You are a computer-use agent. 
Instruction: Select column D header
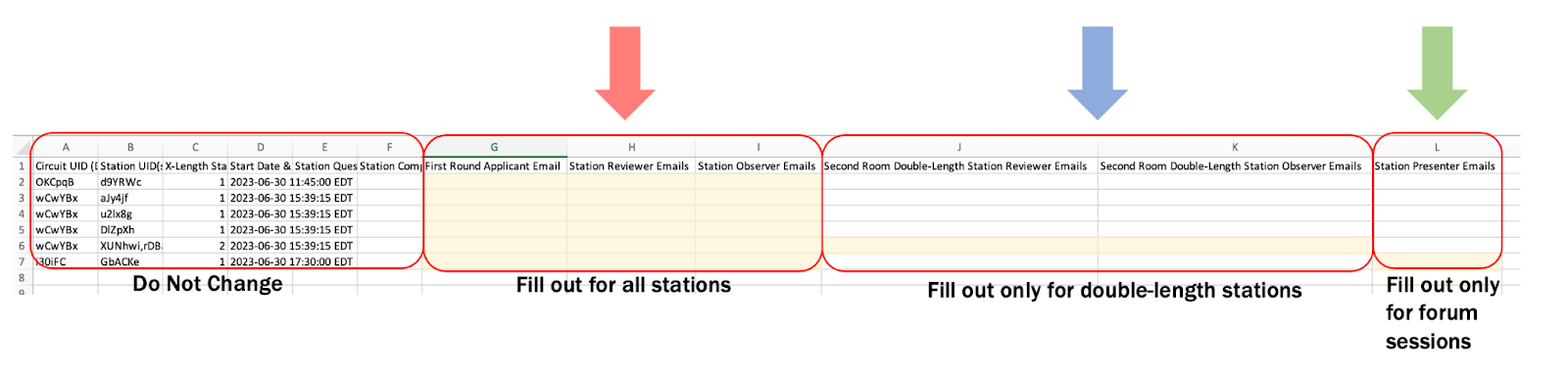tap(260, 148)
